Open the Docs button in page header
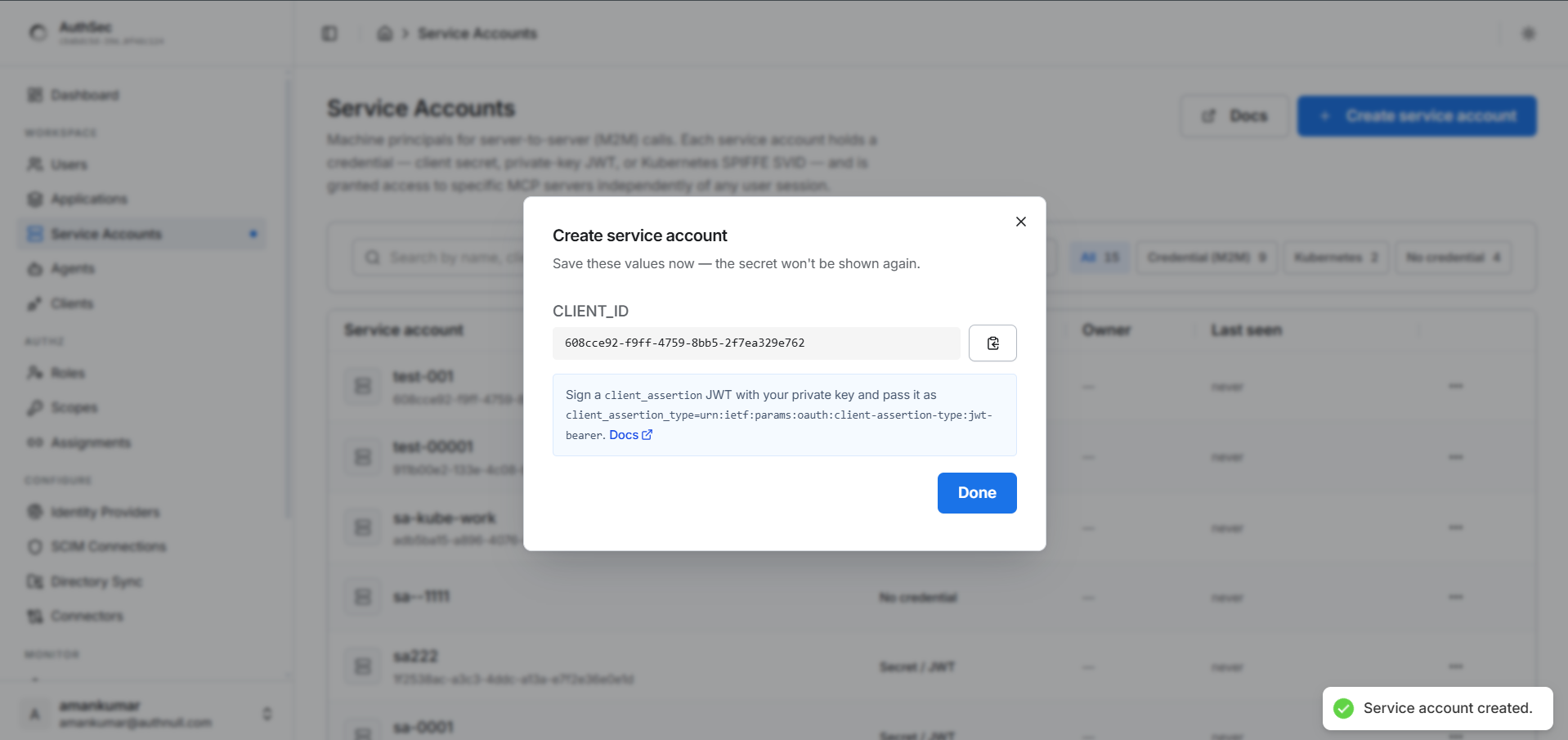Viewport: 1568px width, 740px height. tap(1234, 116)
